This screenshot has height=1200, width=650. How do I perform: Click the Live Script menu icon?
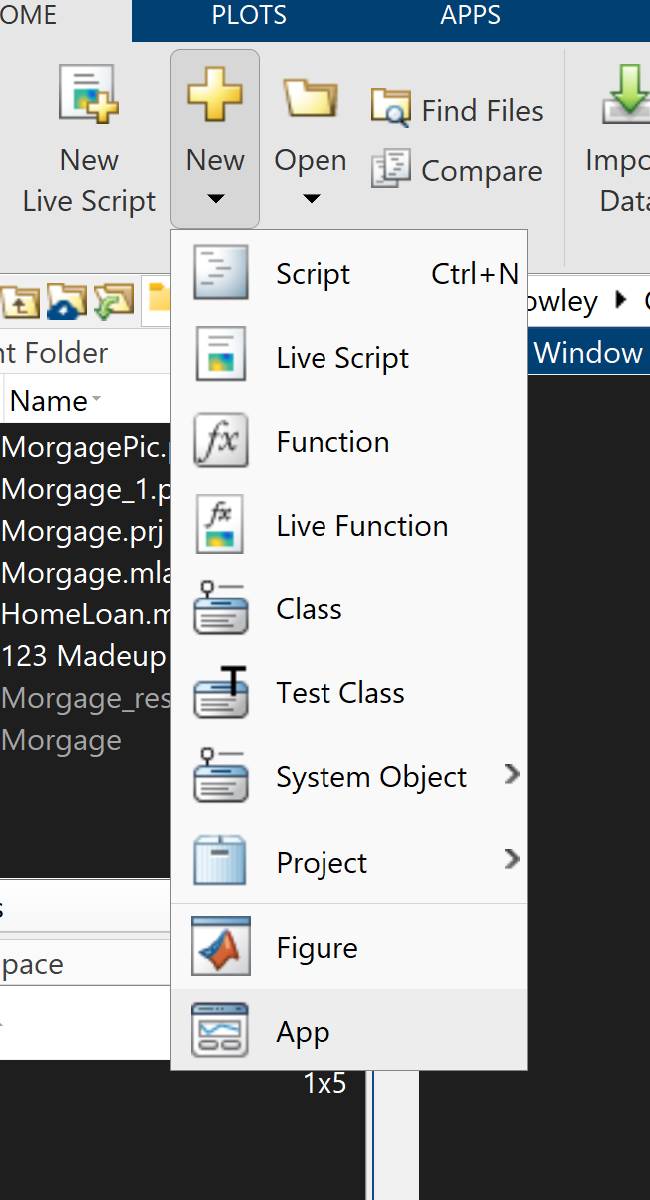[x=221, y=354]
